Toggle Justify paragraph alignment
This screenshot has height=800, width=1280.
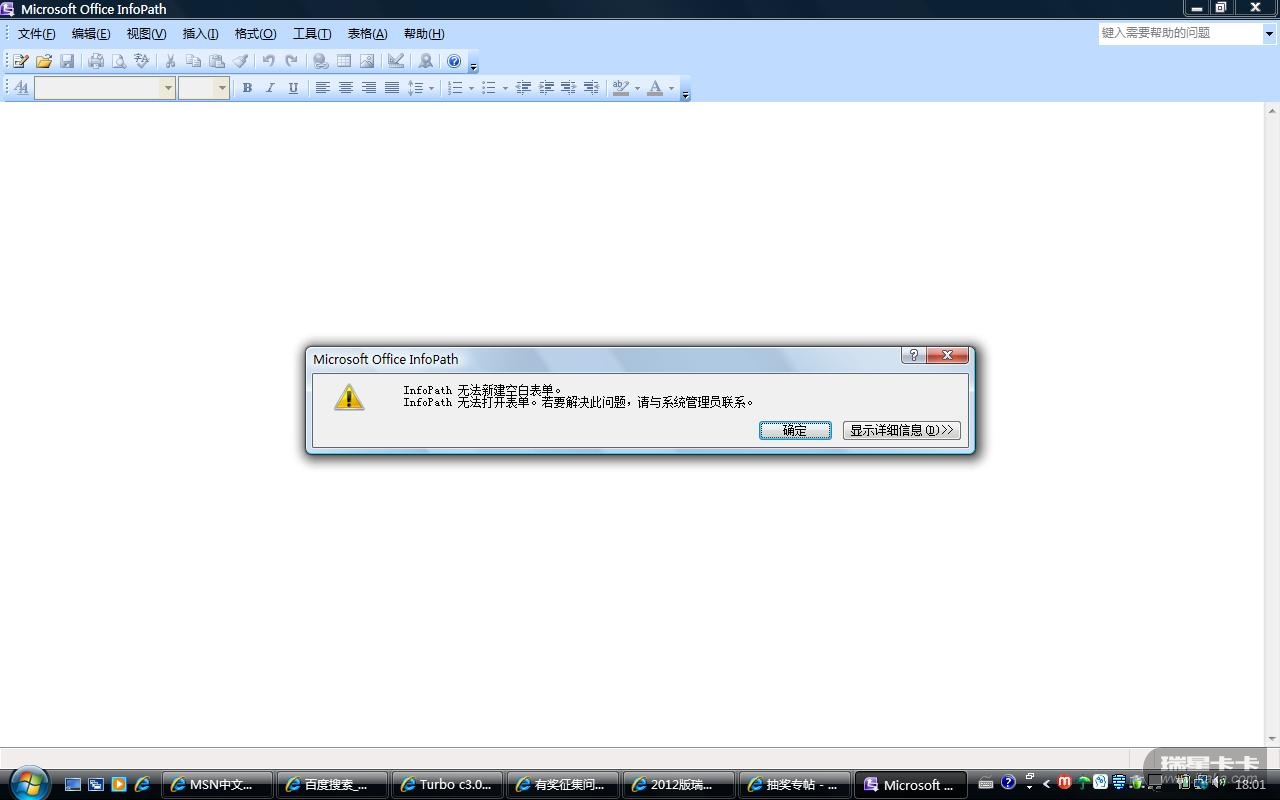point(391,88)
